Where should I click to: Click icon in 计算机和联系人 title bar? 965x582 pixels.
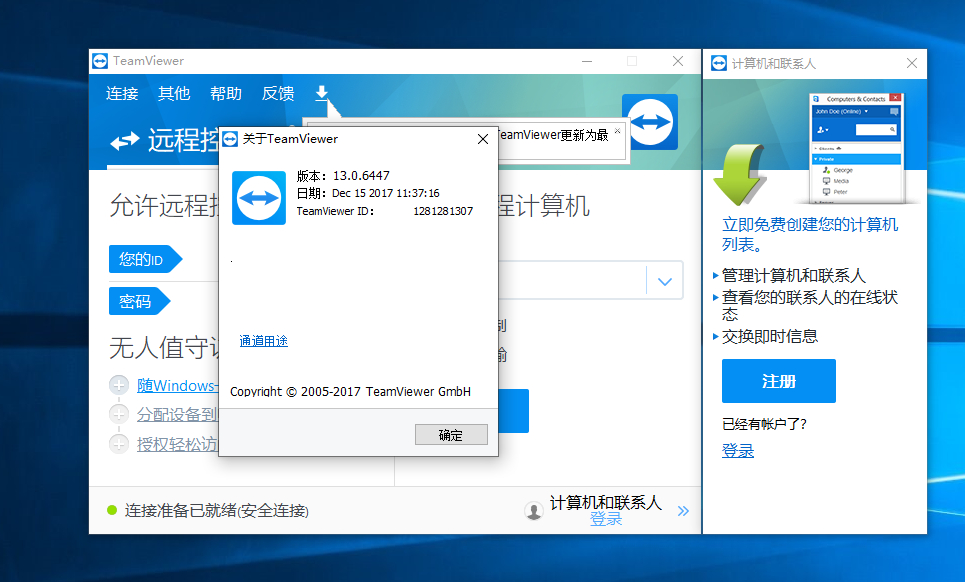pyautogui.click(x=719, y=63)
